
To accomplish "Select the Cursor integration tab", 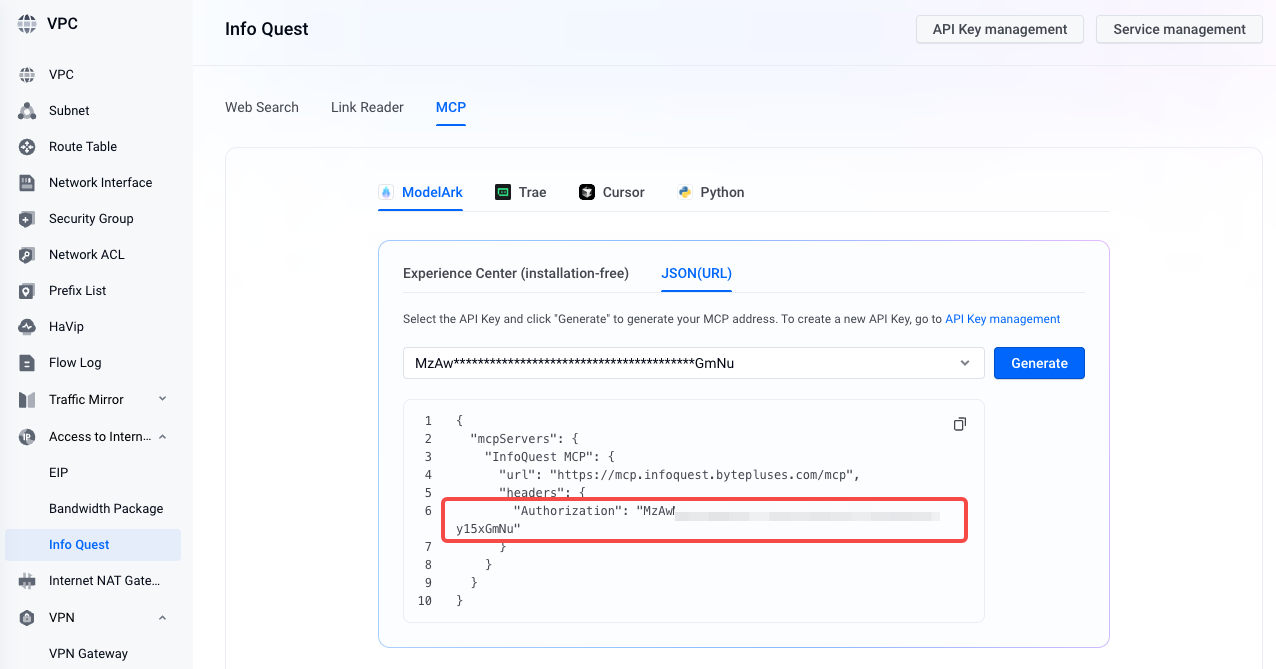I will (x=612, y=192).
